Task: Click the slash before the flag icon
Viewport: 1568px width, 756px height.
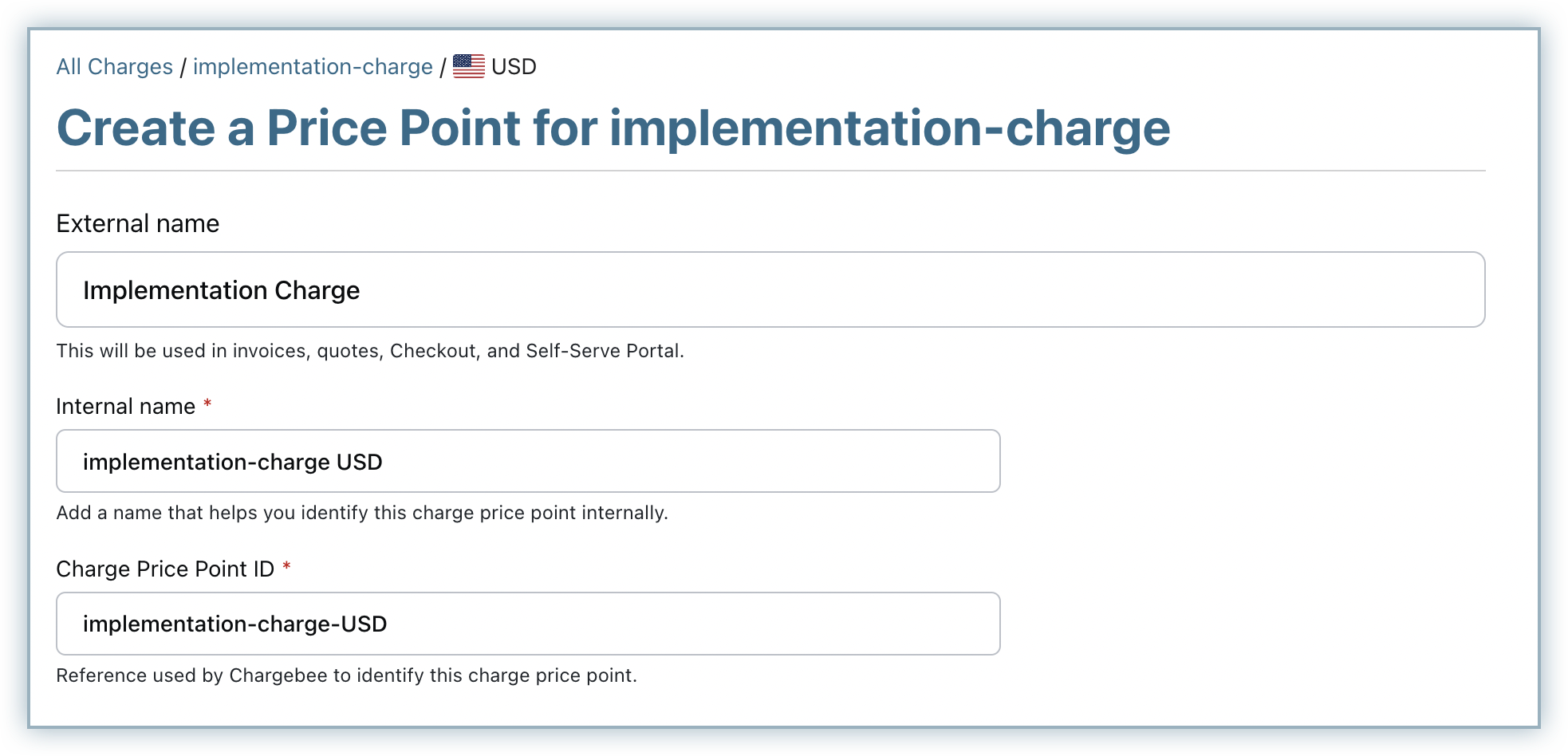Action: tap(443, 68)
